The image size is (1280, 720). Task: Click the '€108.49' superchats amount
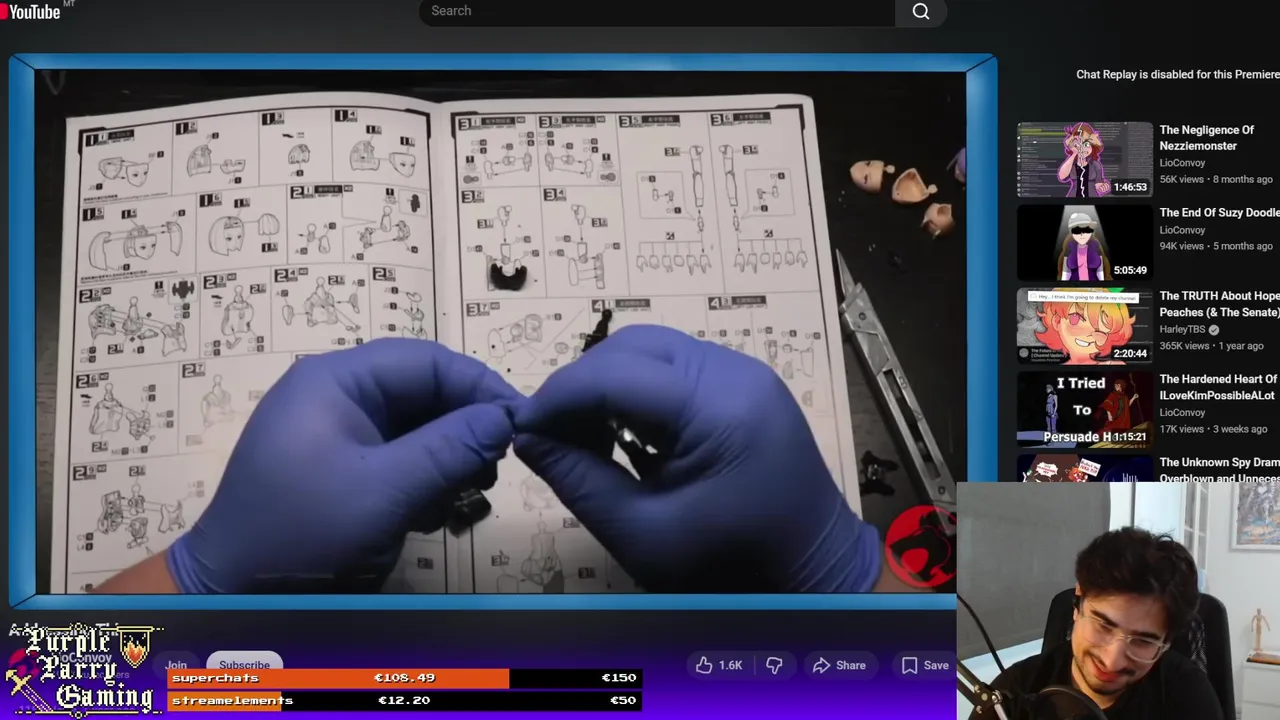click(x=404, y=678)
